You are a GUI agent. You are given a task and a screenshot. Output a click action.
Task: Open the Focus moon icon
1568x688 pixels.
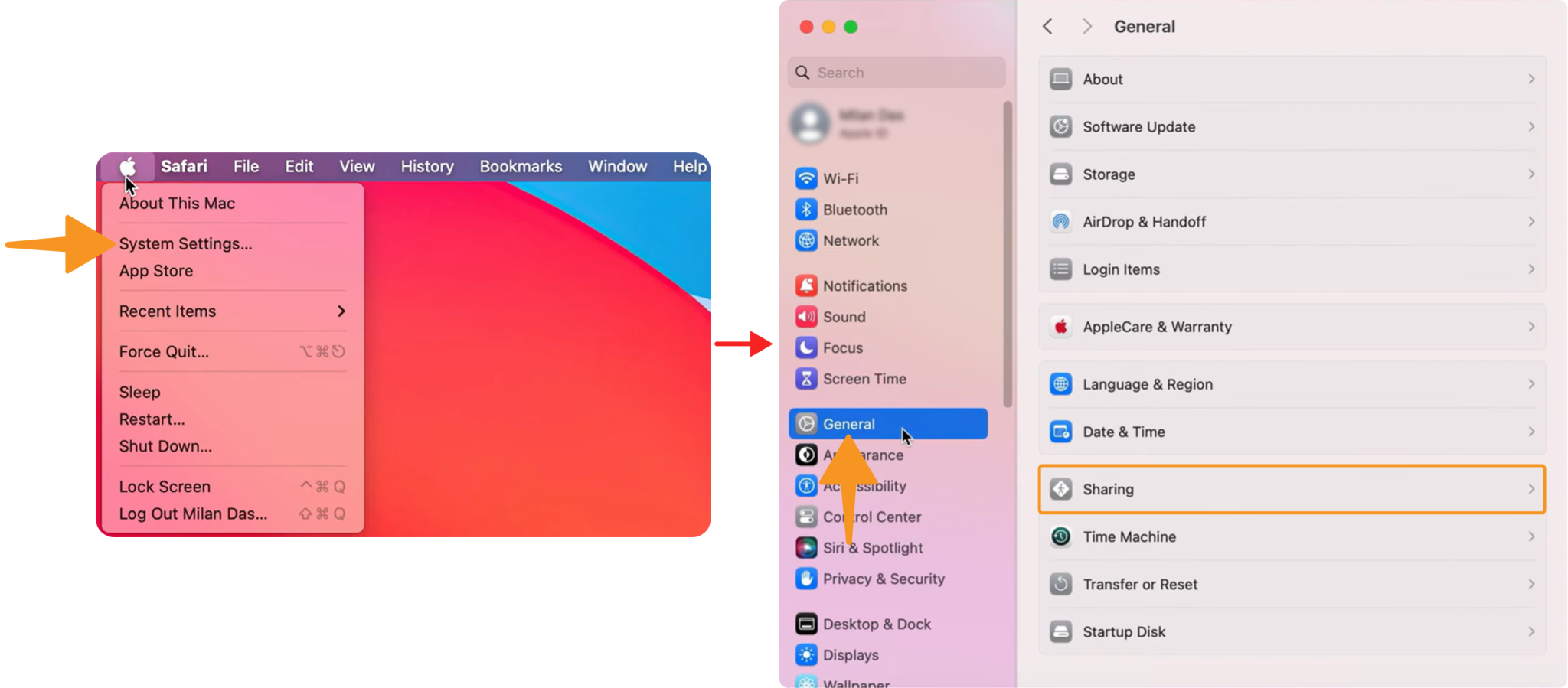[x=806, y=347]
